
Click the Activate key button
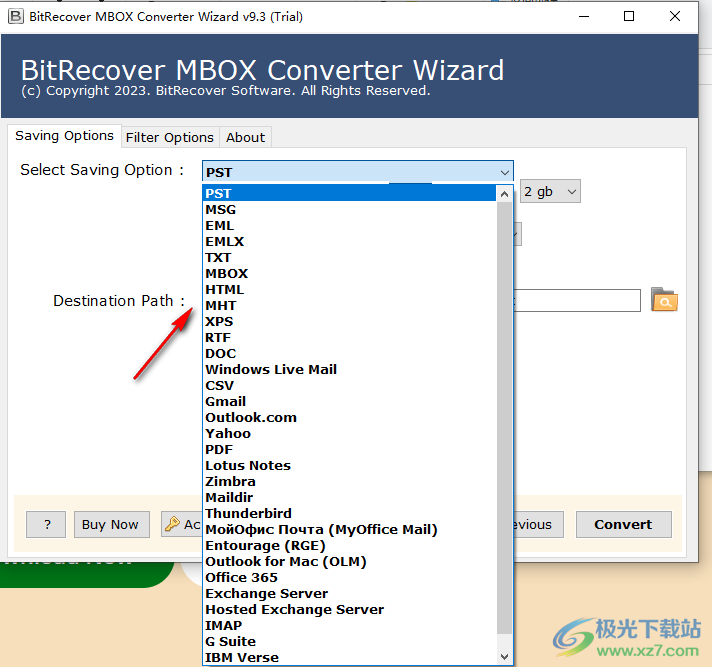tap(182, 524)
